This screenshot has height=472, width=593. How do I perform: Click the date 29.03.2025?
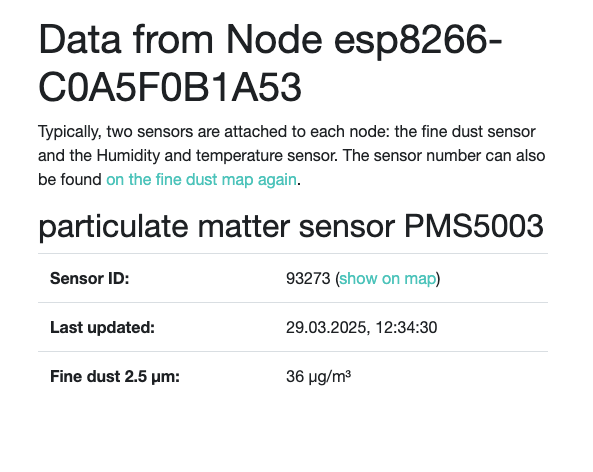pos(326,328)
